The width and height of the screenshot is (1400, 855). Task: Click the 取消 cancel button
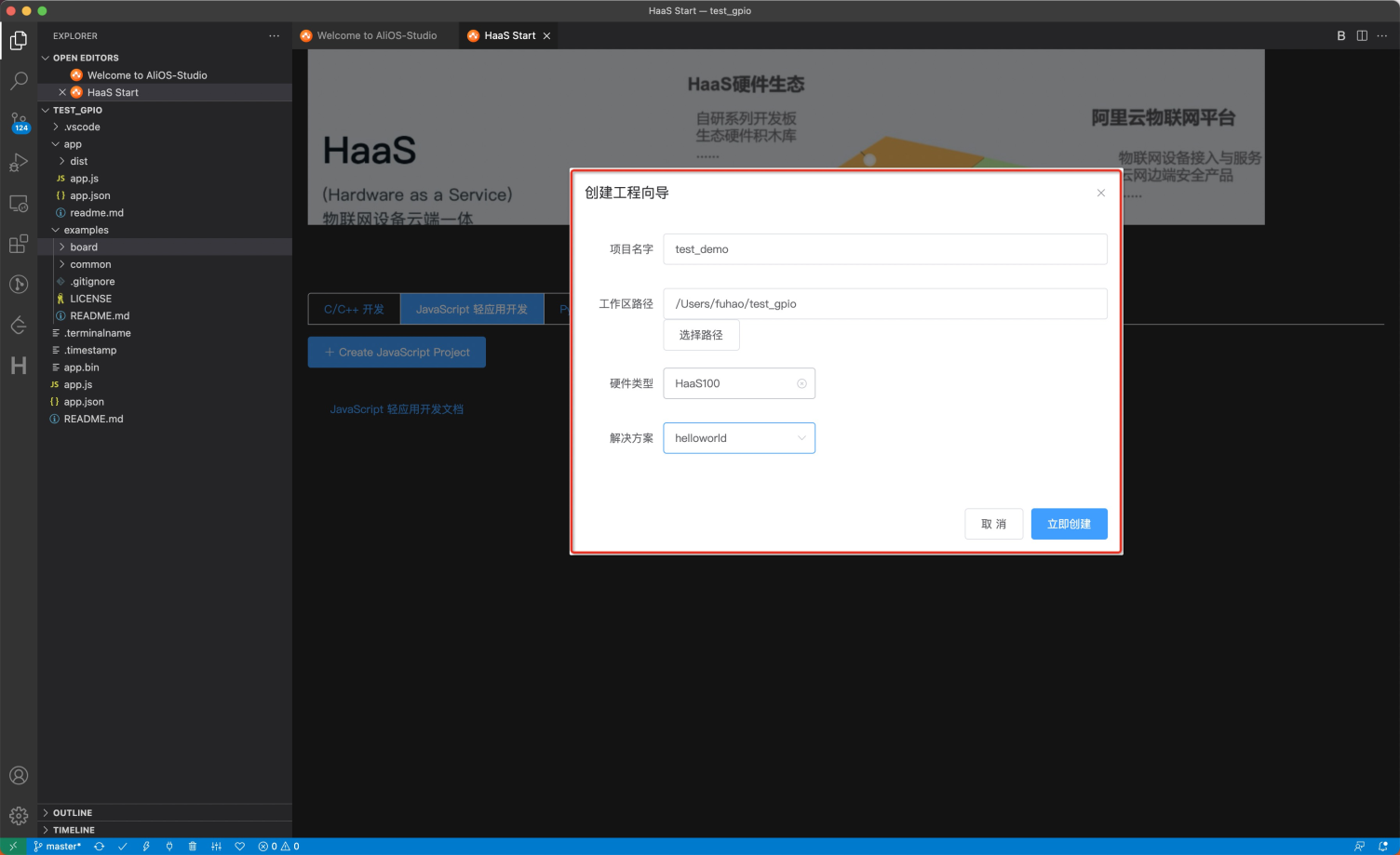coord(994,524)
